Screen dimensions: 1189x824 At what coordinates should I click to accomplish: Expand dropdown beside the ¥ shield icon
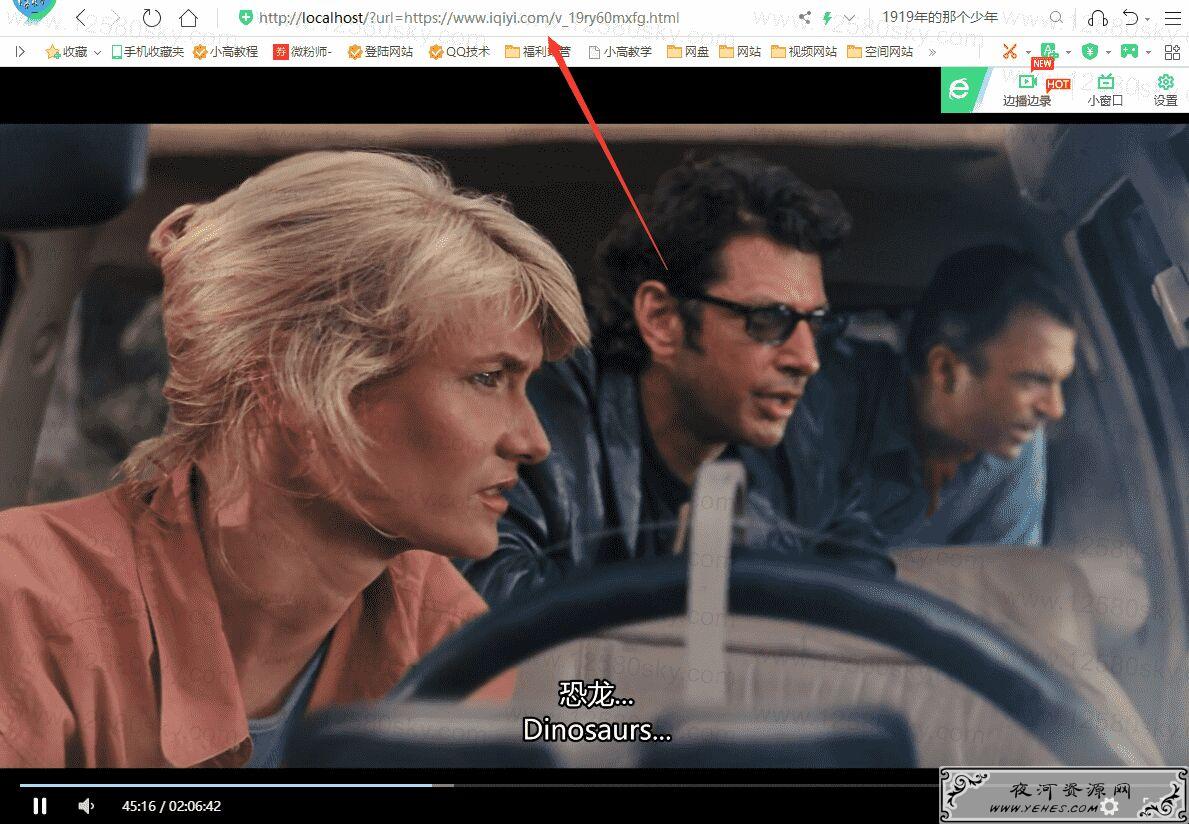1108,53
